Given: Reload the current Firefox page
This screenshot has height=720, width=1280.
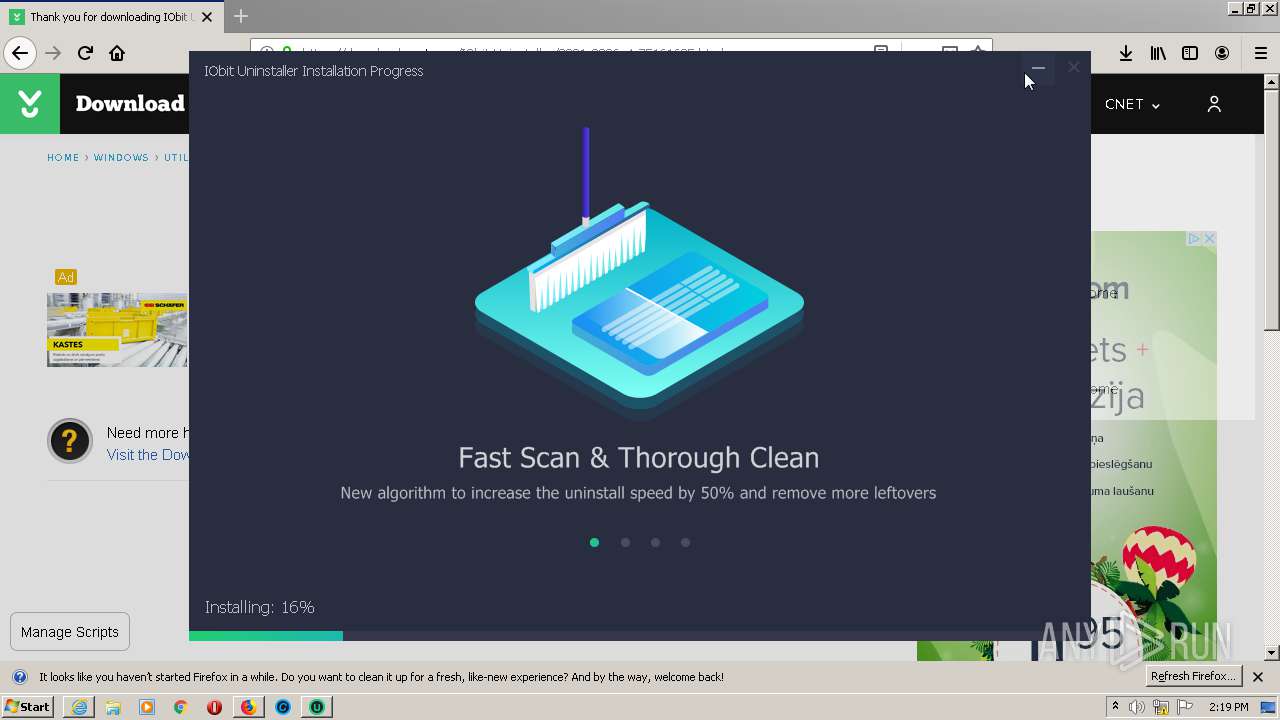Looking at the screenshot, I should click(x=85, y=53).
